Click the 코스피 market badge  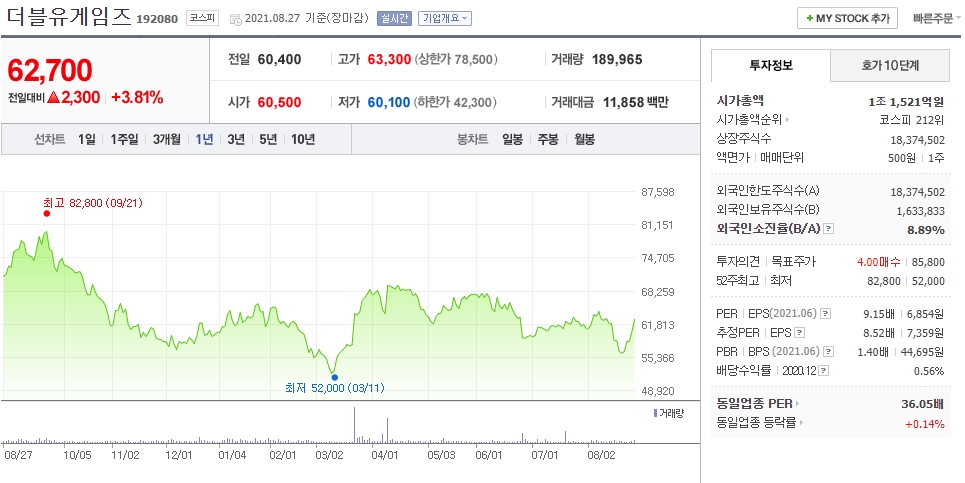coord(203,18)
